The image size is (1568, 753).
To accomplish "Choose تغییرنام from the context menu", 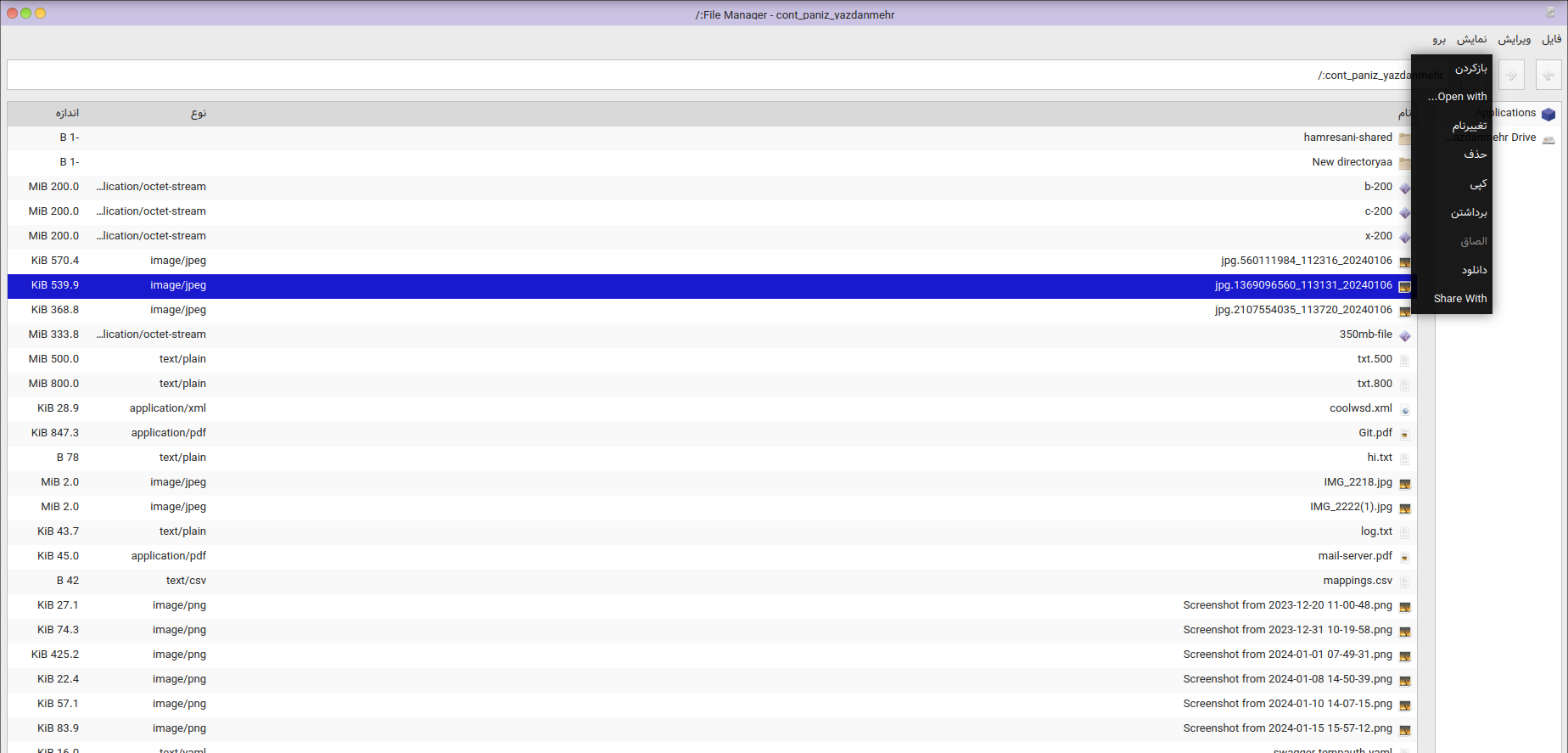I will click(1452, 126).
